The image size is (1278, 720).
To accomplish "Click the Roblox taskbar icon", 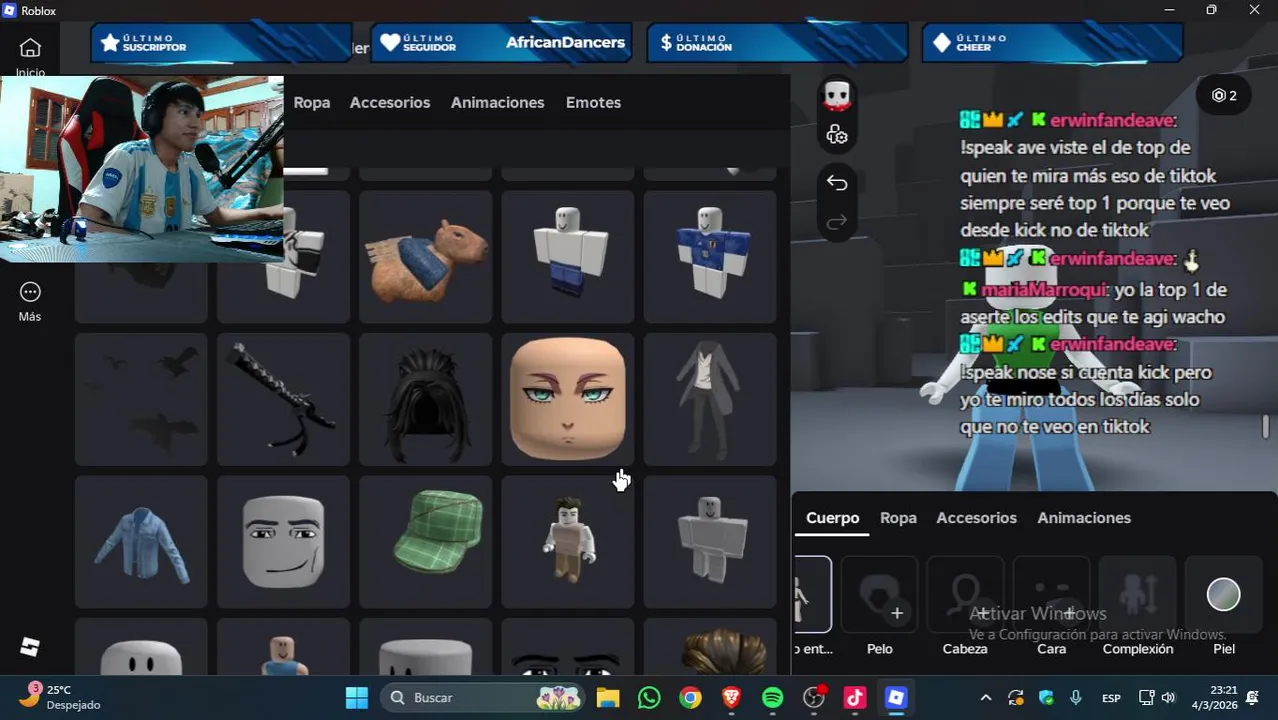I will tap(897, 698).
